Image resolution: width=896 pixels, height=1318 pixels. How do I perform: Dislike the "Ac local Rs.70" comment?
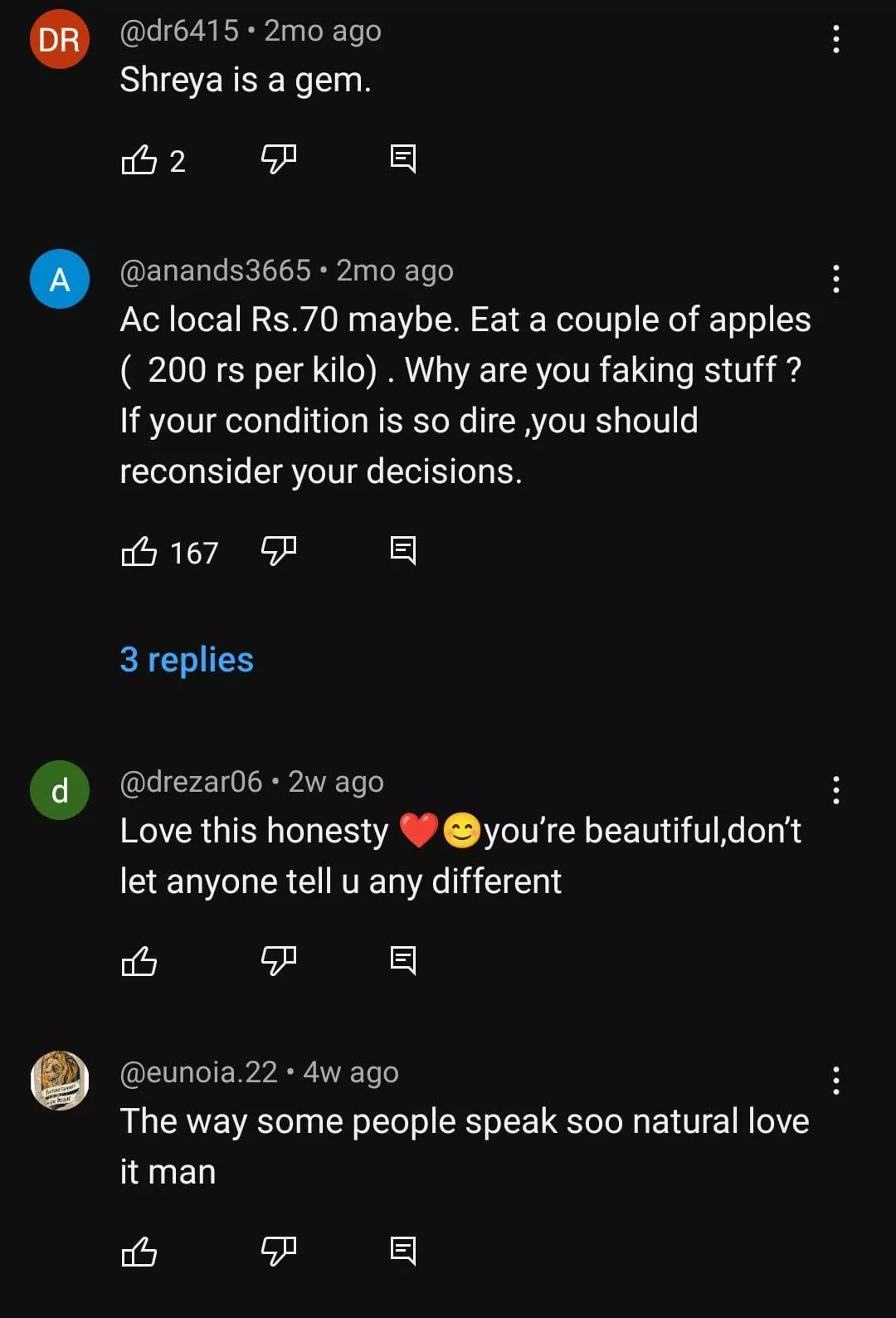coord(279,549)
